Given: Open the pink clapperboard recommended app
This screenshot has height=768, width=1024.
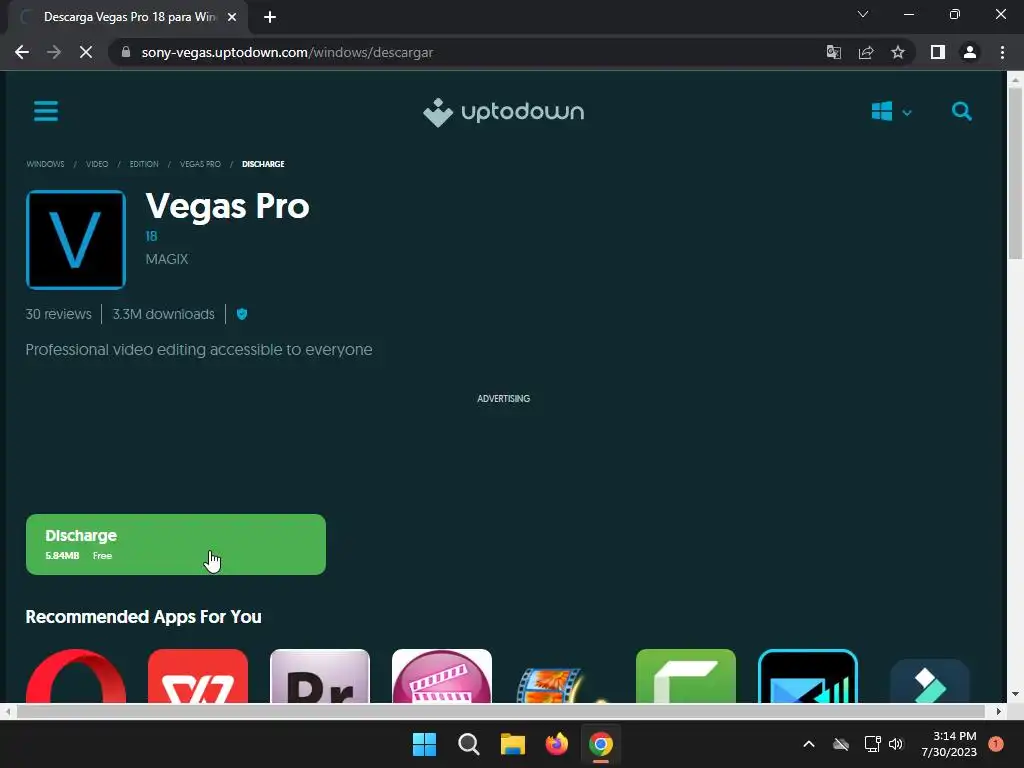Looking at the screenshot, I should 442,677.
